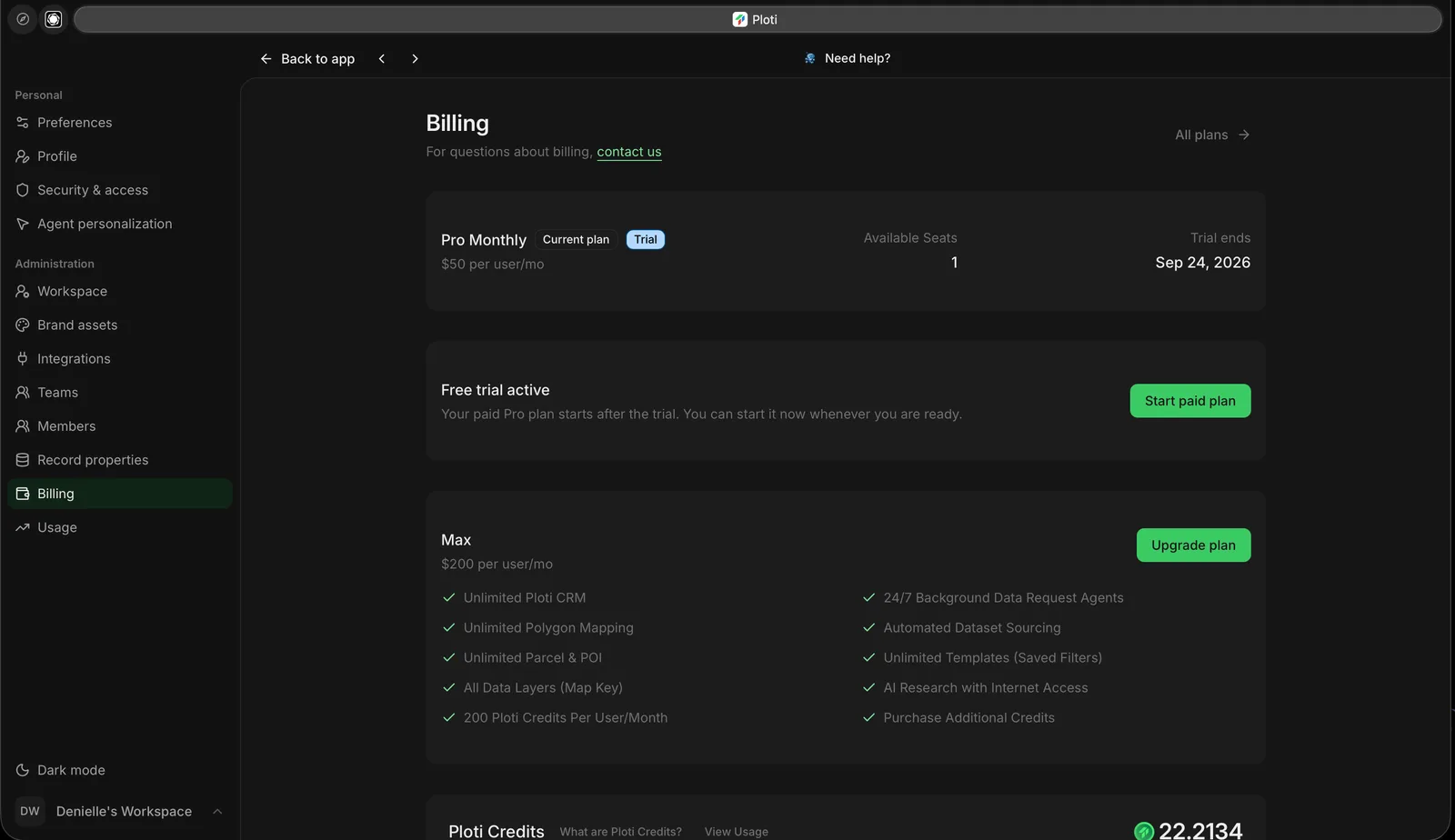
Task: Click the Brand assets palette icon
Action: (23, 325)
